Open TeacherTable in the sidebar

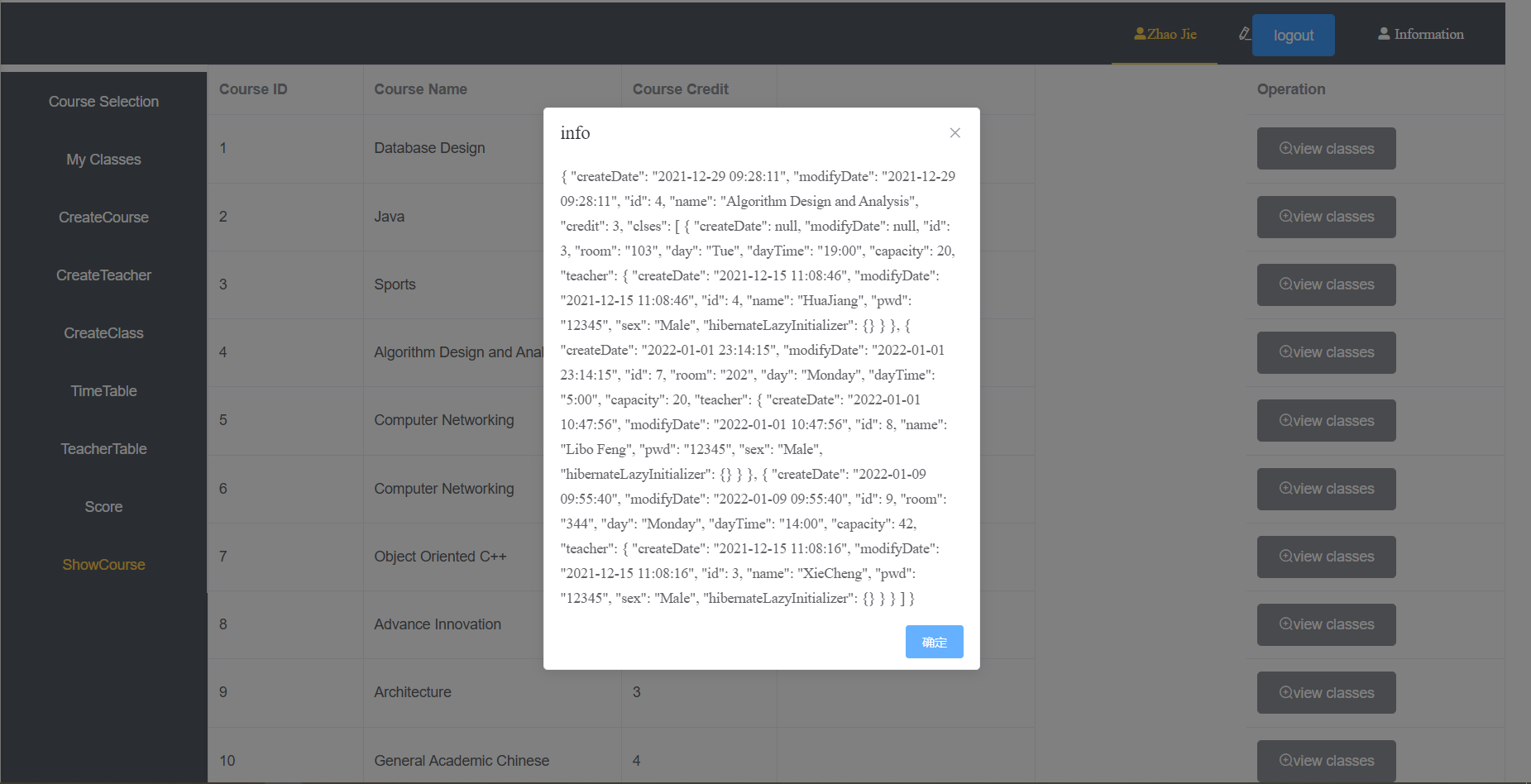[103, 448]
